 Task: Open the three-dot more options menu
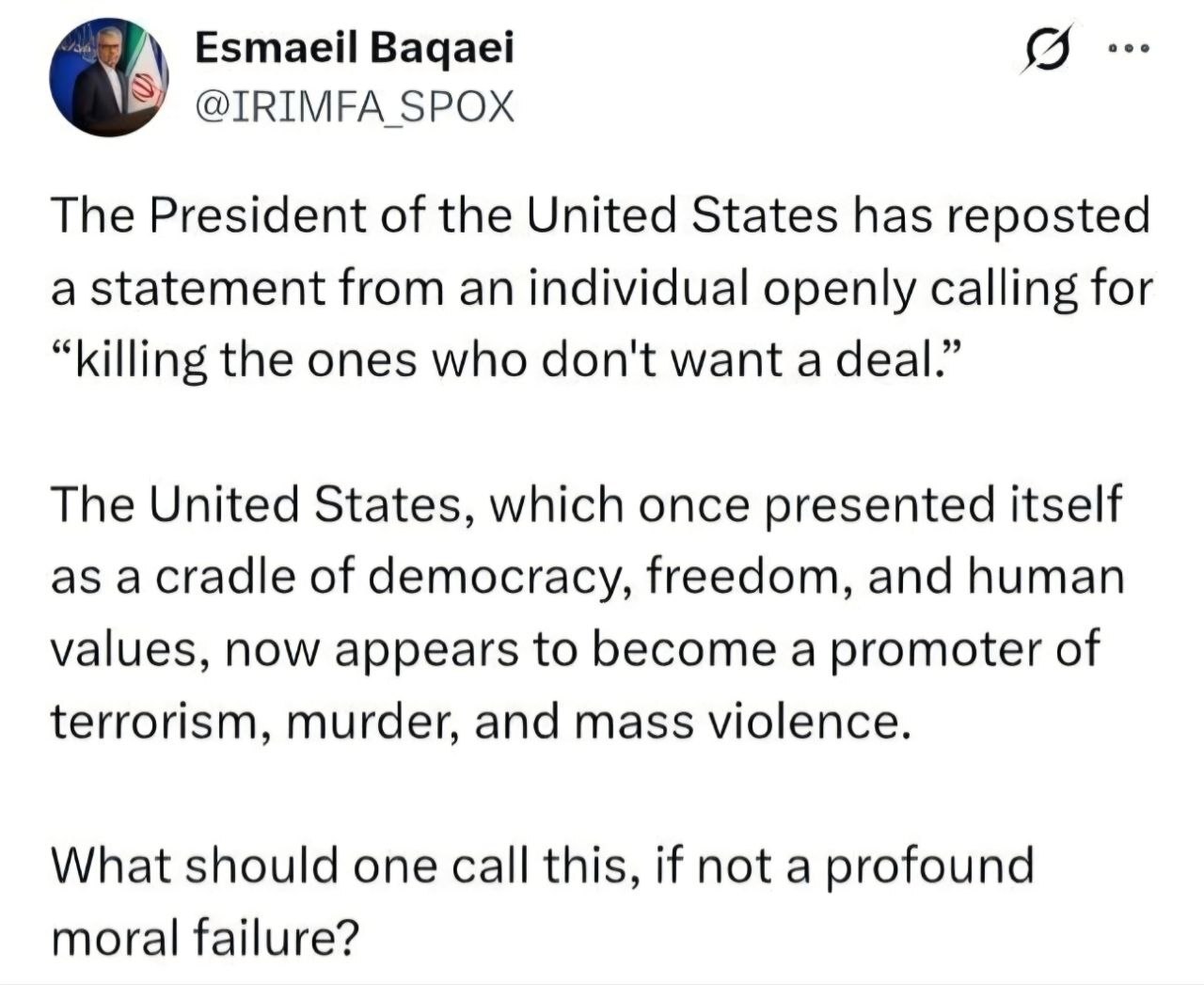[x=1128, y=49]
